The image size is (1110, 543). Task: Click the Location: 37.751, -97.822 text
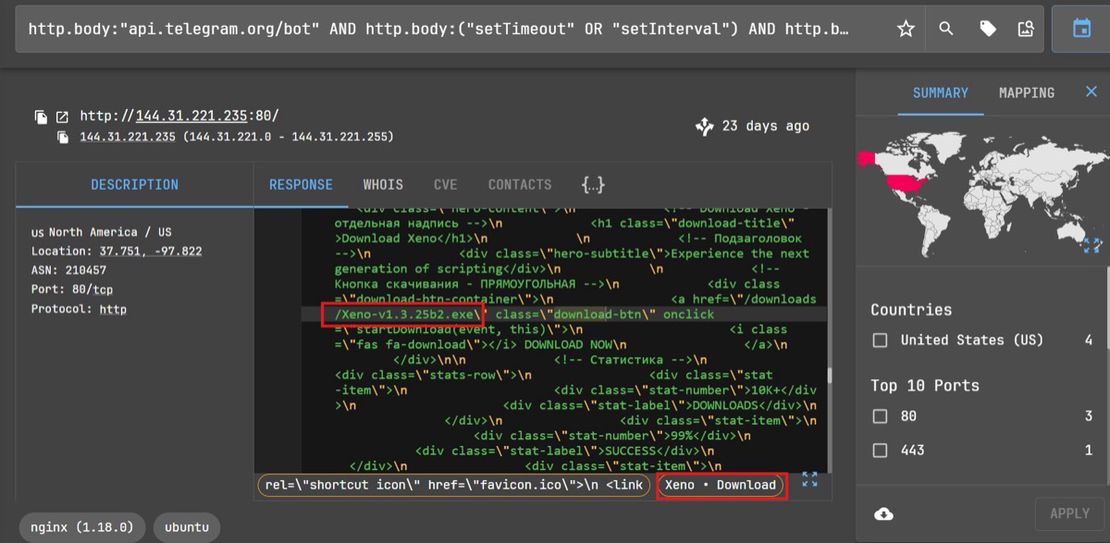click(x=117, y=251)
